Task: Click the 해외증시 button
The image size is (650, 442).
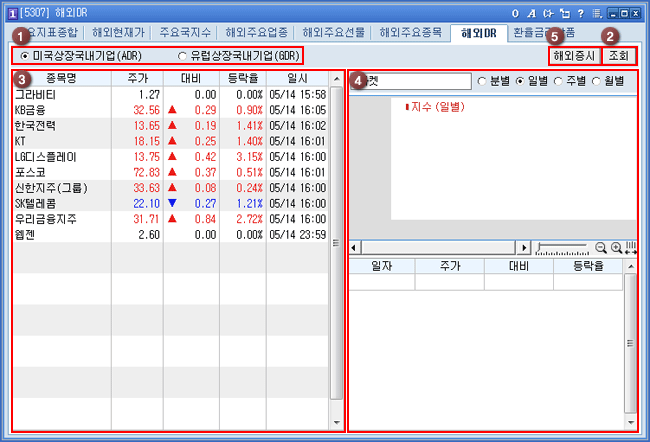Action: 574,56
